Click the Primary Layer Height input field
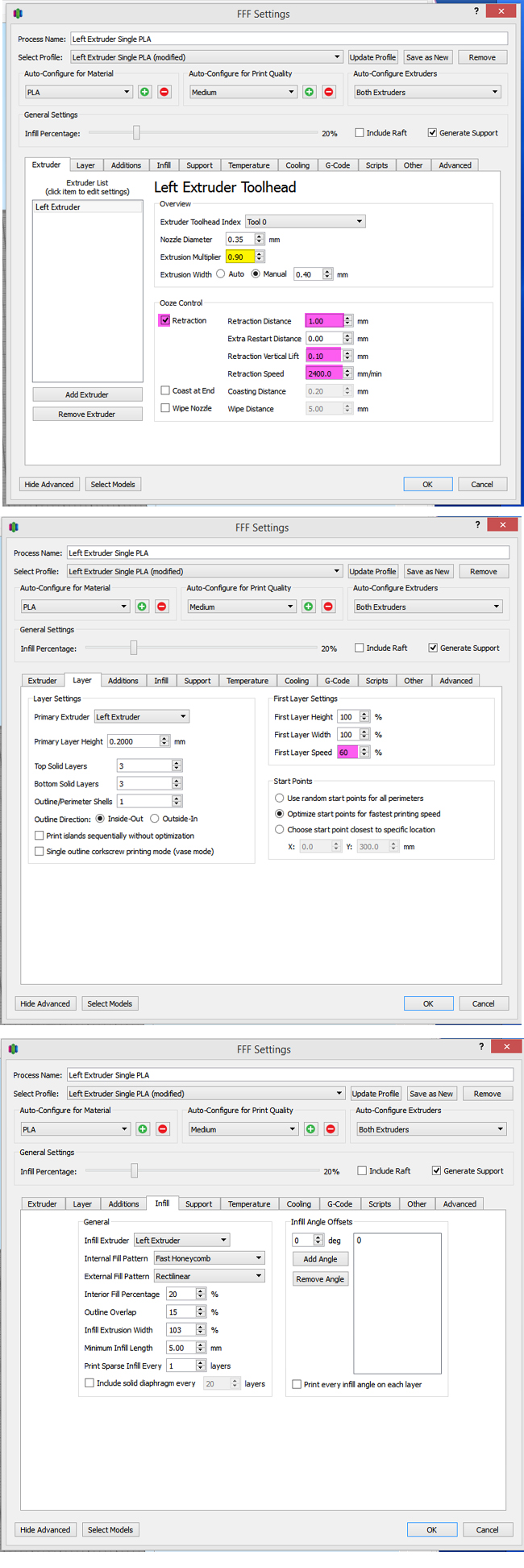The image size is (524, 1568). point(133,741)
